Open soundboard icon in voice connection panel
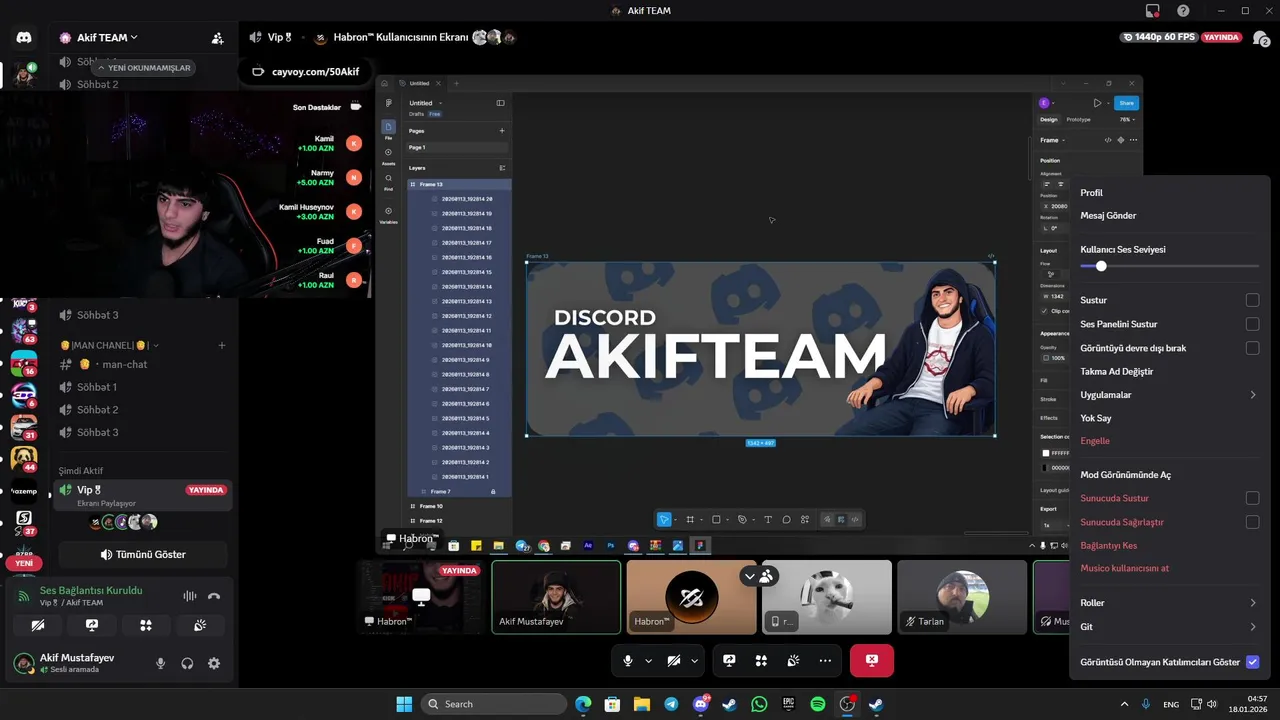1280x720 pixels. 200,625
